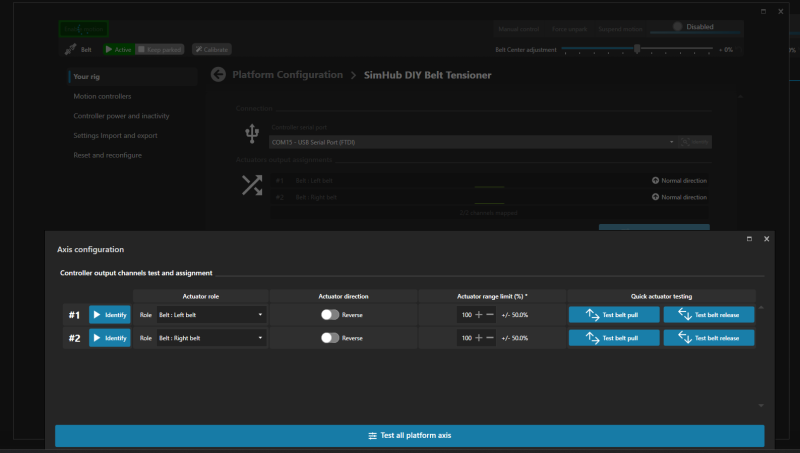Test belt release on channel #2
The width and height of the screenshot is (800, 453).
coord(709,338)
